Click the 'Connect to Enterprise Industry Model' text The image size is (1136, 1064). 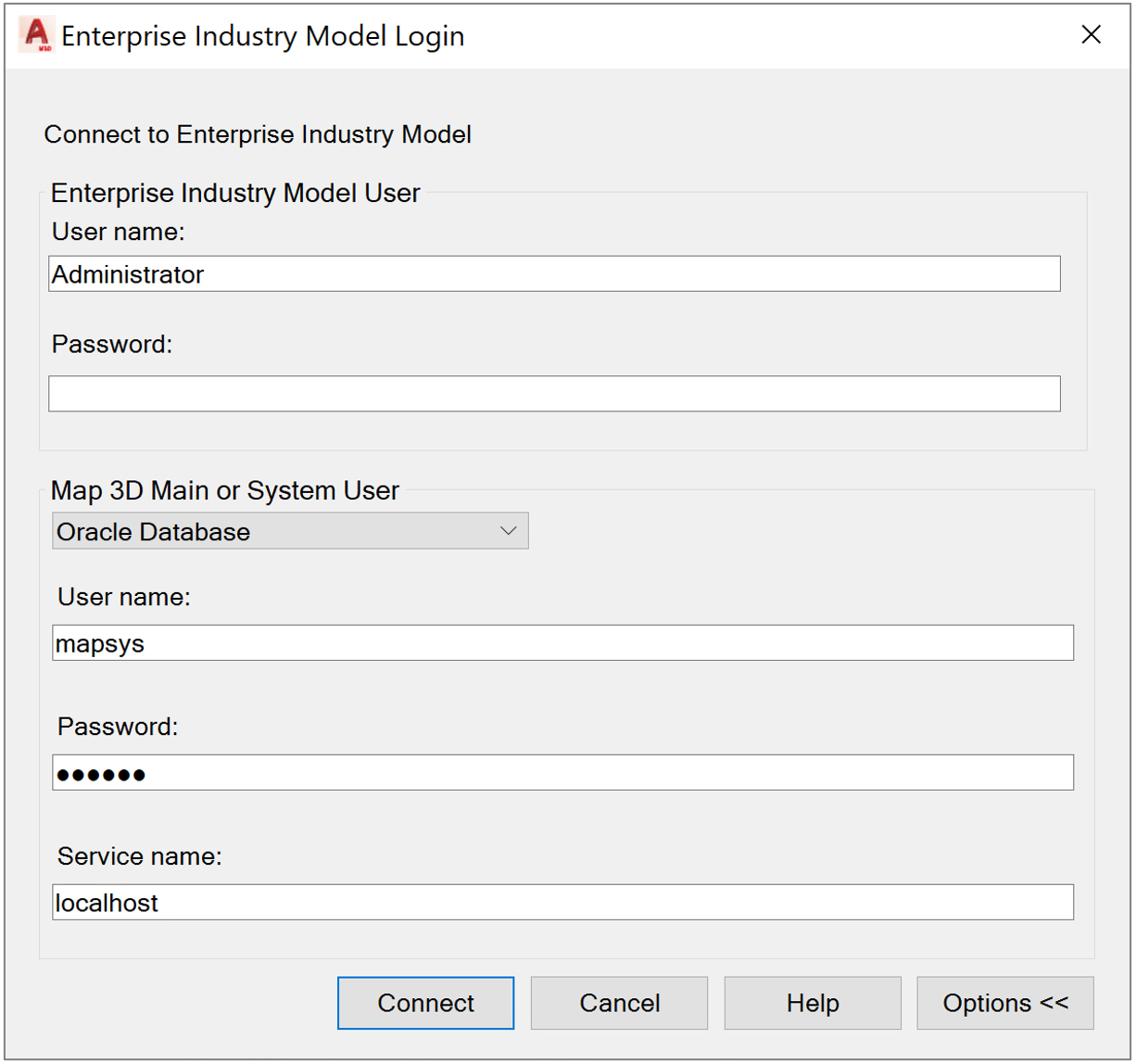click(258, 135)
